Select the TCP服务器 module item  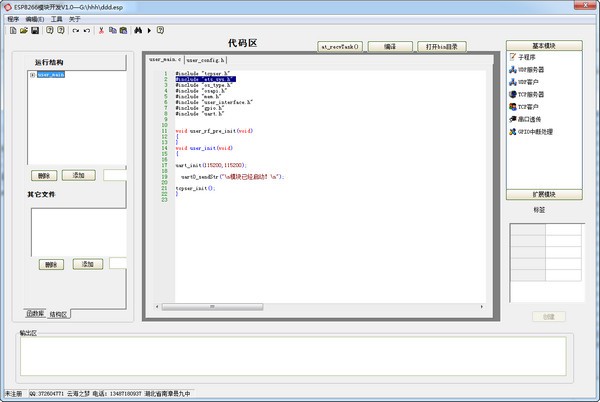526,94
